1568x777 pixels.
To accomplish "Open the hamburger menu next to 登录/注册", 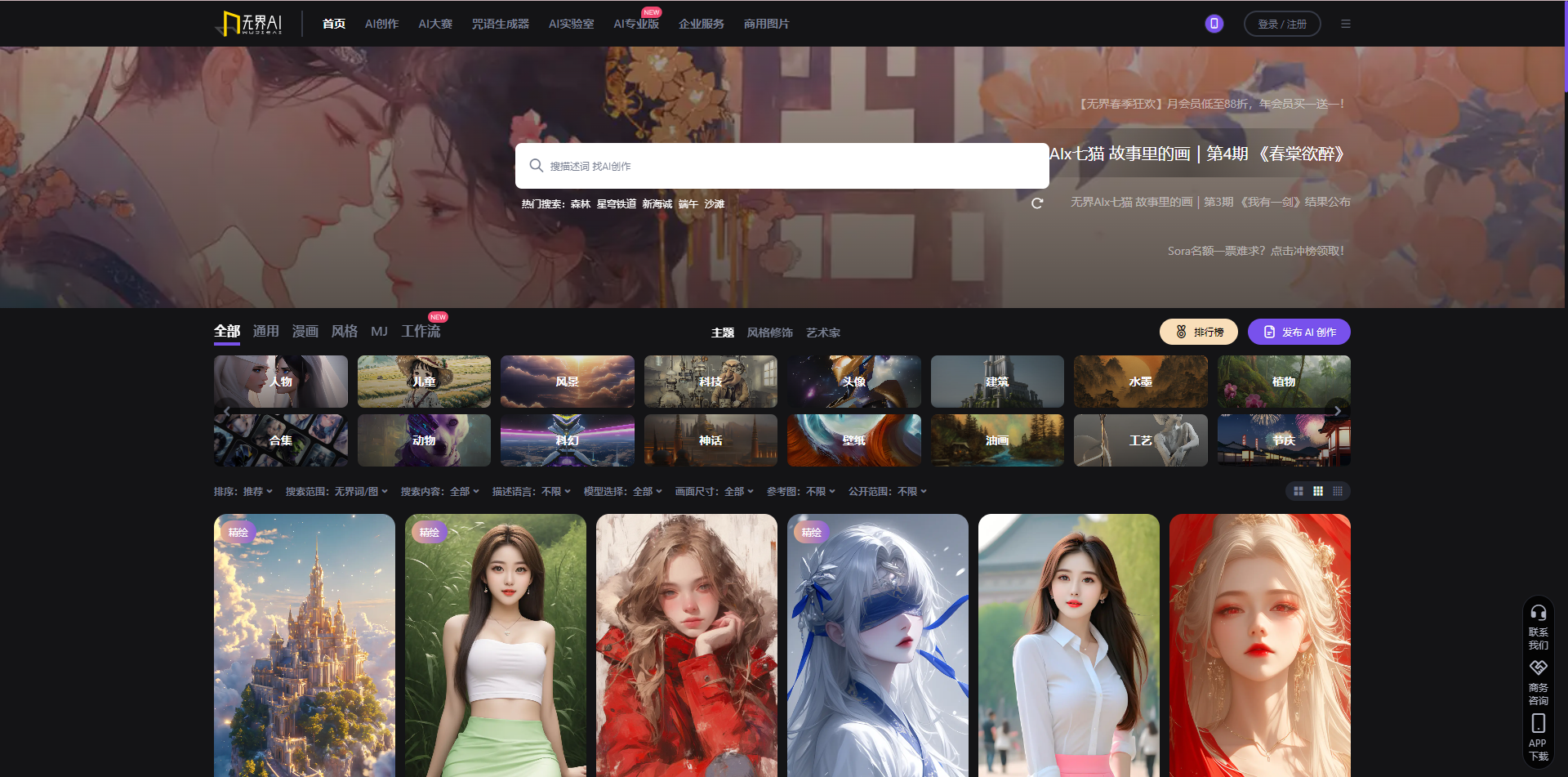I will [x=1346, y=23].
